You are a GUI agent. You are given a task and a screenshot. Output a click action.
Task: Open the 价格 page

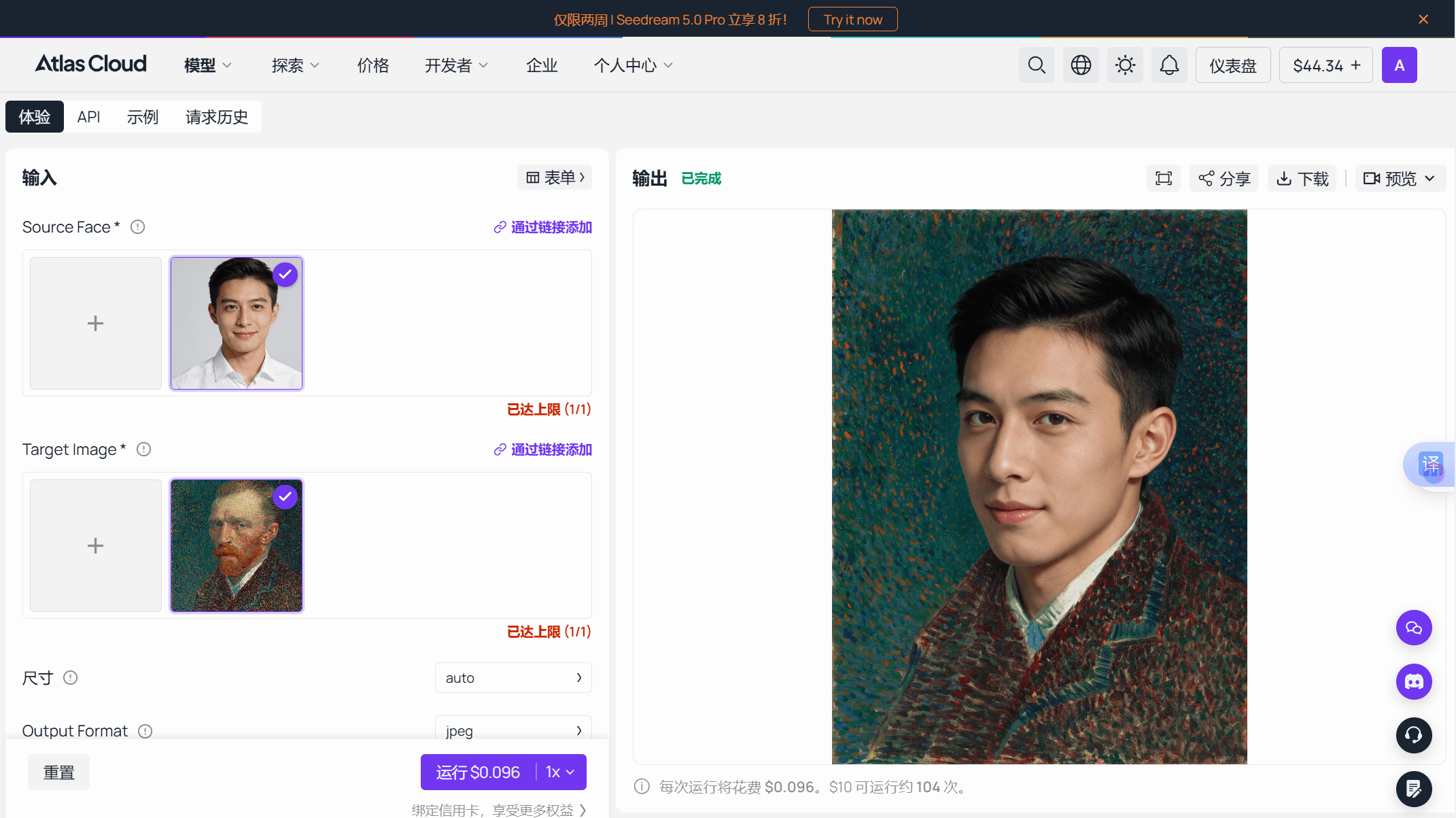click(x=373, y=65)
